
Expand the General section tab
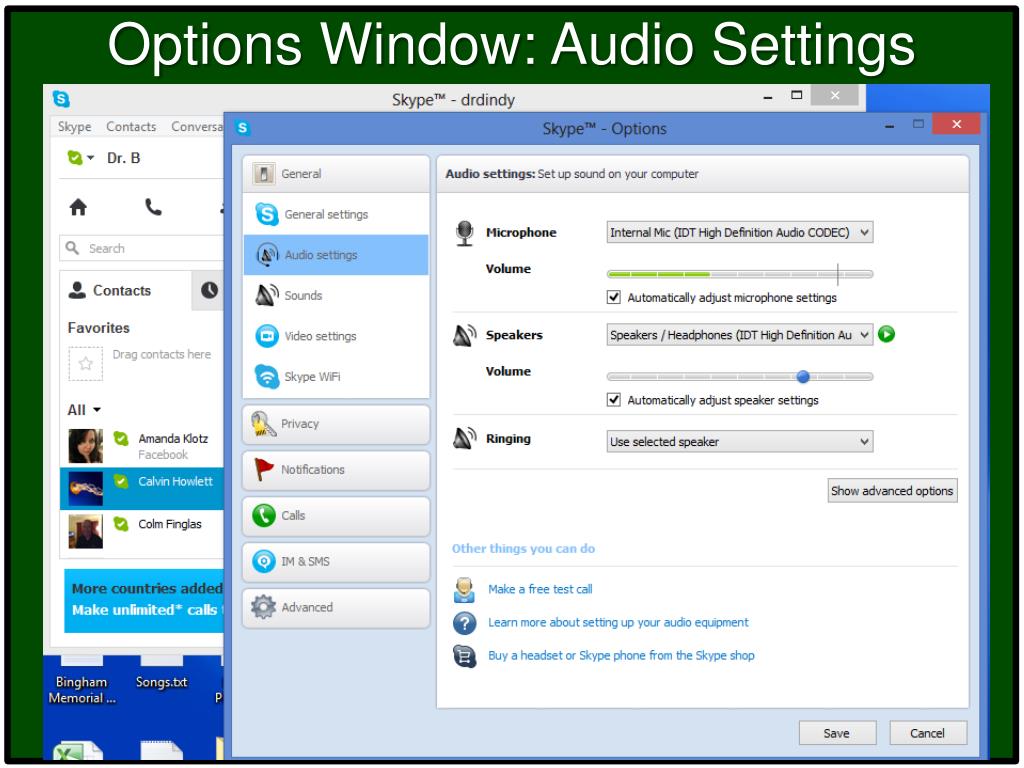336,174
